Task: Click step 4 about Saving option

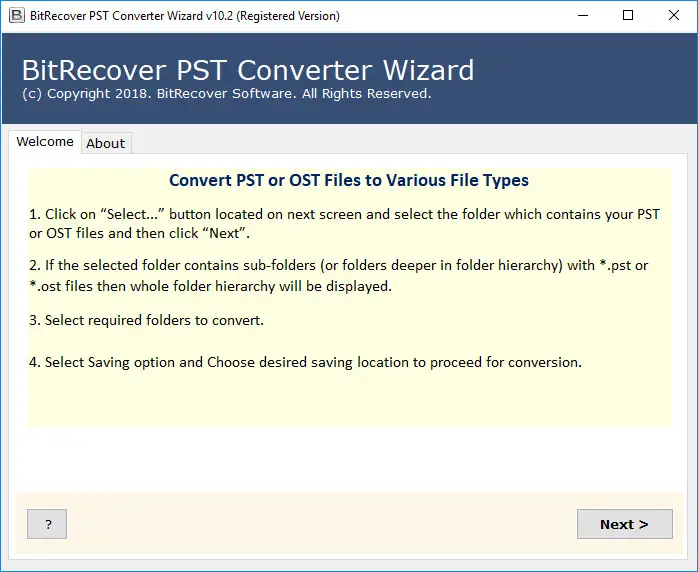Action: (x=305, y=362)
